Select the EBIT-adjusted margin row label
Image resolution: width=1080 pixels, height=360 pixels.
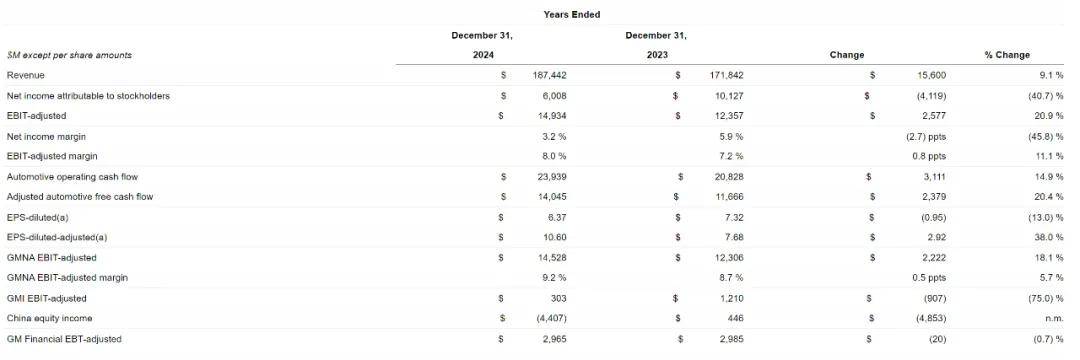[52, 156]
